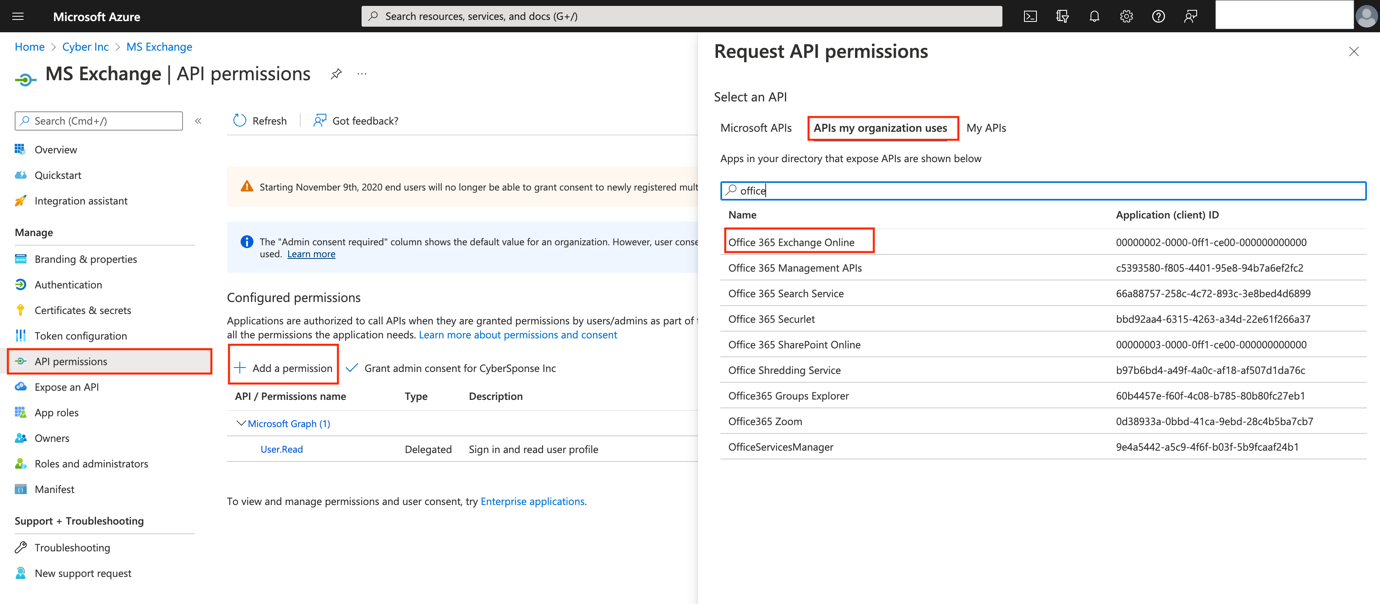Close the Request API permissions panel
Image resolution: width=1380 pixels, height=604 pixels.
[1354, 51]
